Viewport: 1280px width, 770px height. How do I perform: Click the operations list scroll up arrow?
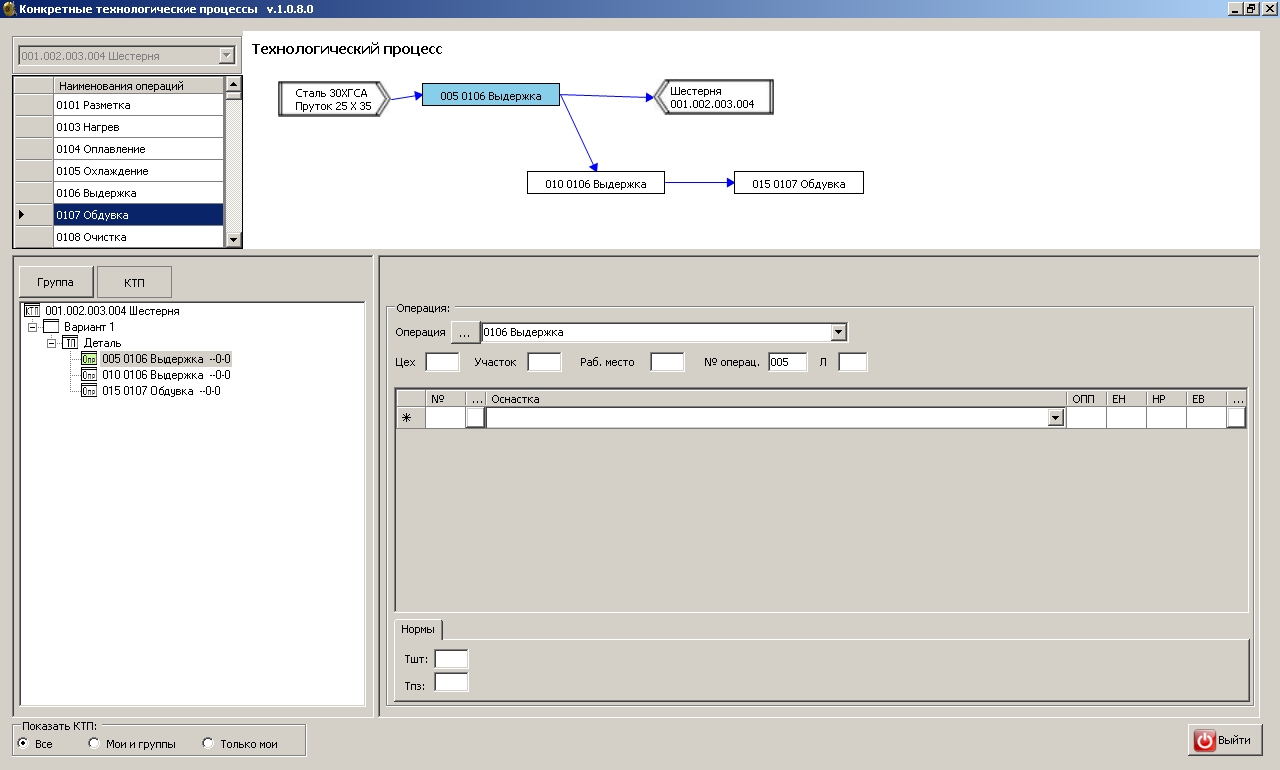tap(233, 85)
